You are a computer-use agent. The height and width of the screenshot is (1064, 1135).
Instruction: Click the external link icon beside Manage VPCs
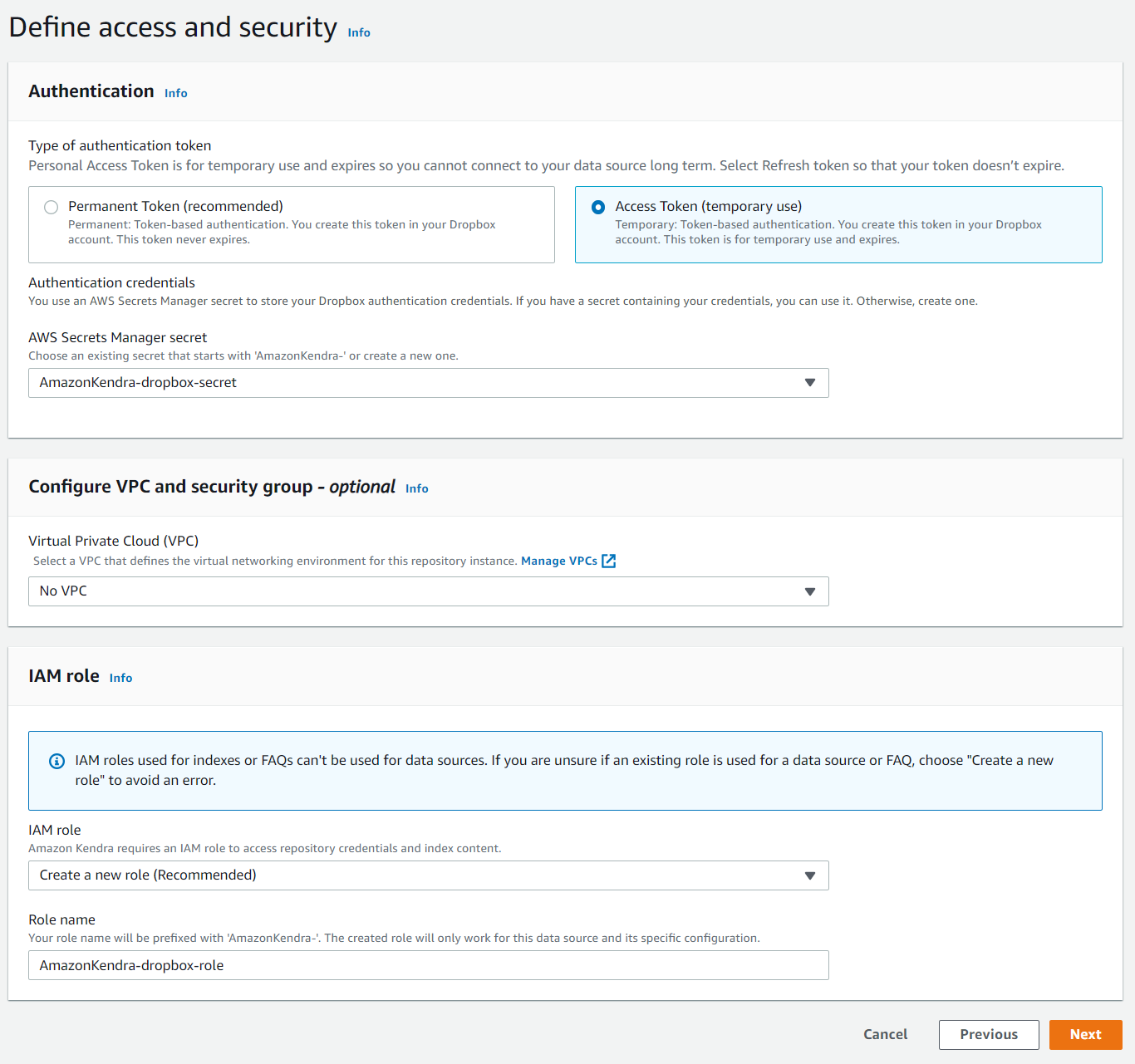pos(609,561)
